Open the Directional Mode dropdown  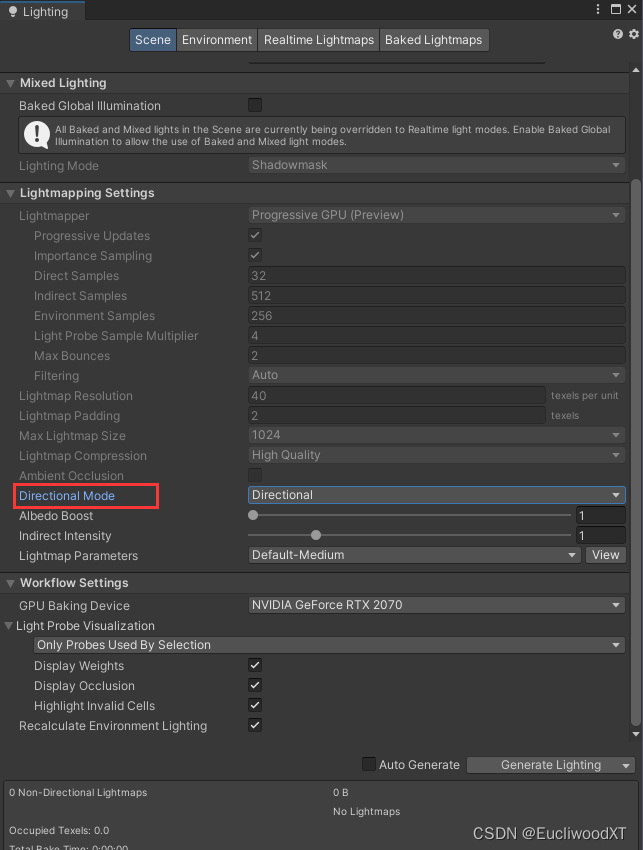436,495
